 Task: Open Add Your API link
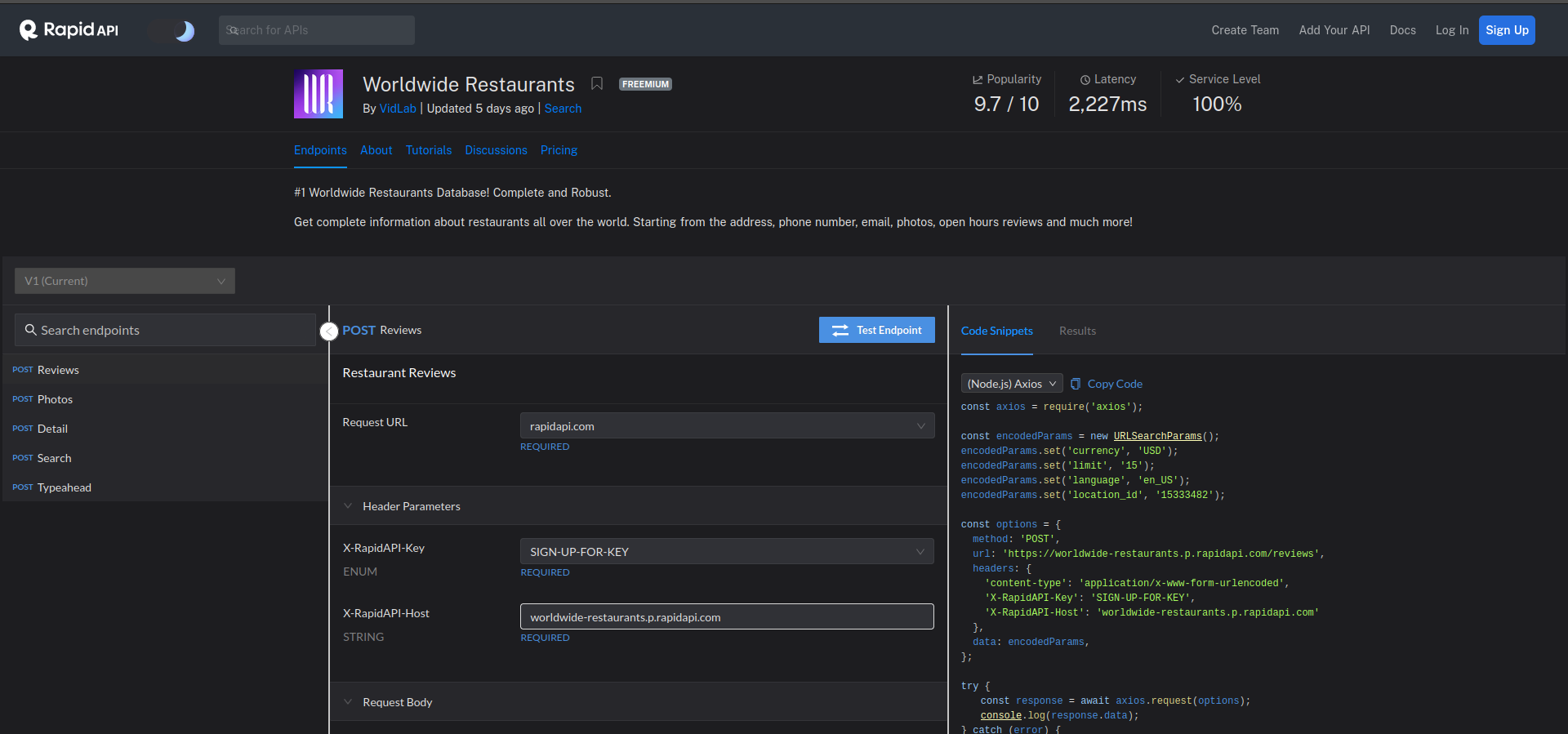[1334, 30]
